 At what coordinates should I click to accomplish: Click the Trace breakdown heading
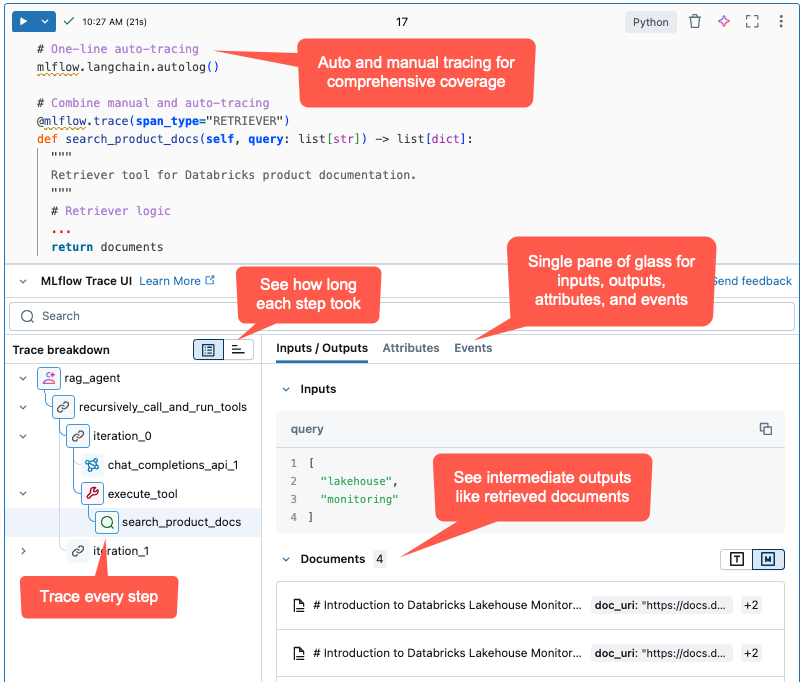click(61, 350)
